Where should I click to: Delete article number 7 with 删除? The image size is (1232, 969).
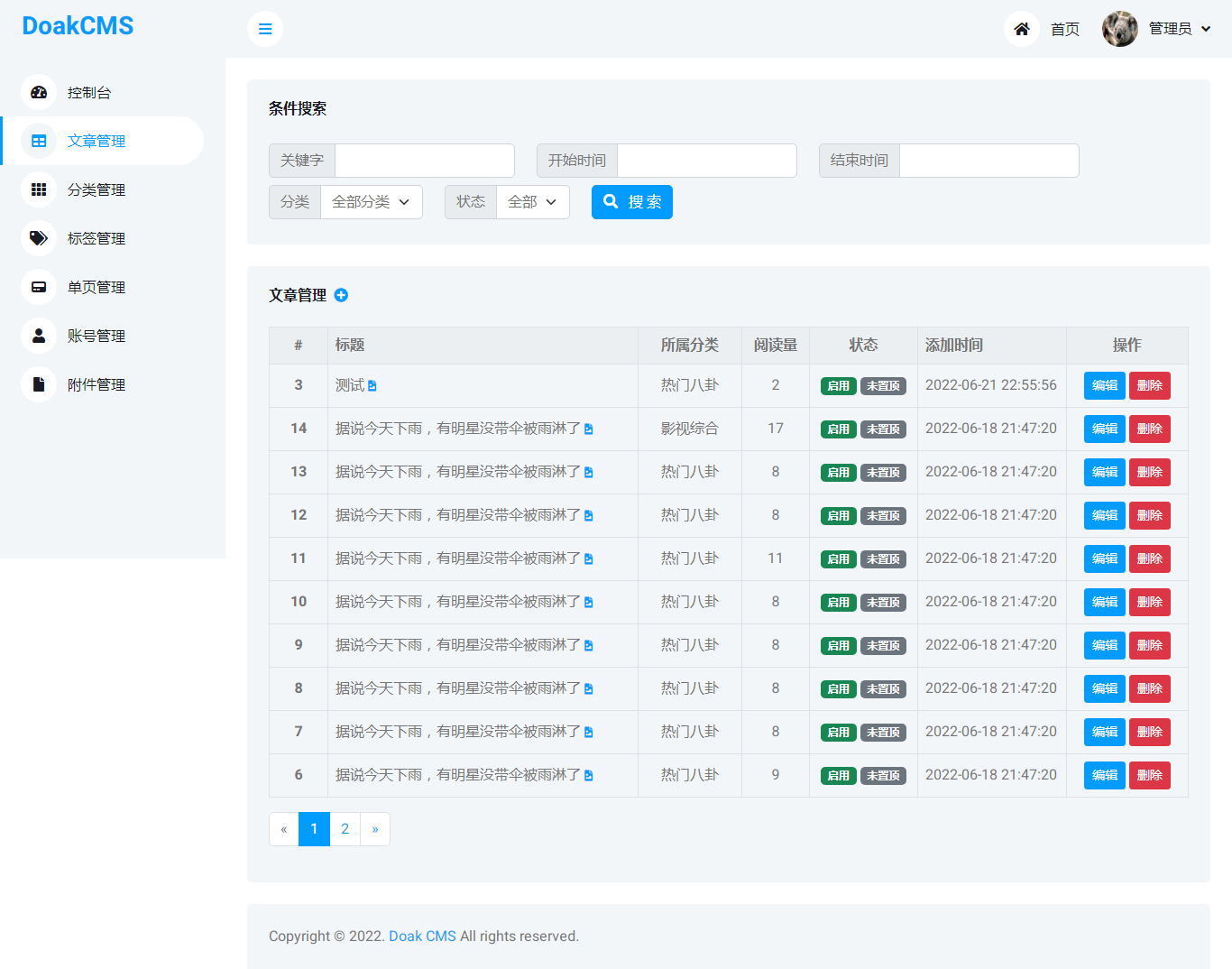point(1150,732)
